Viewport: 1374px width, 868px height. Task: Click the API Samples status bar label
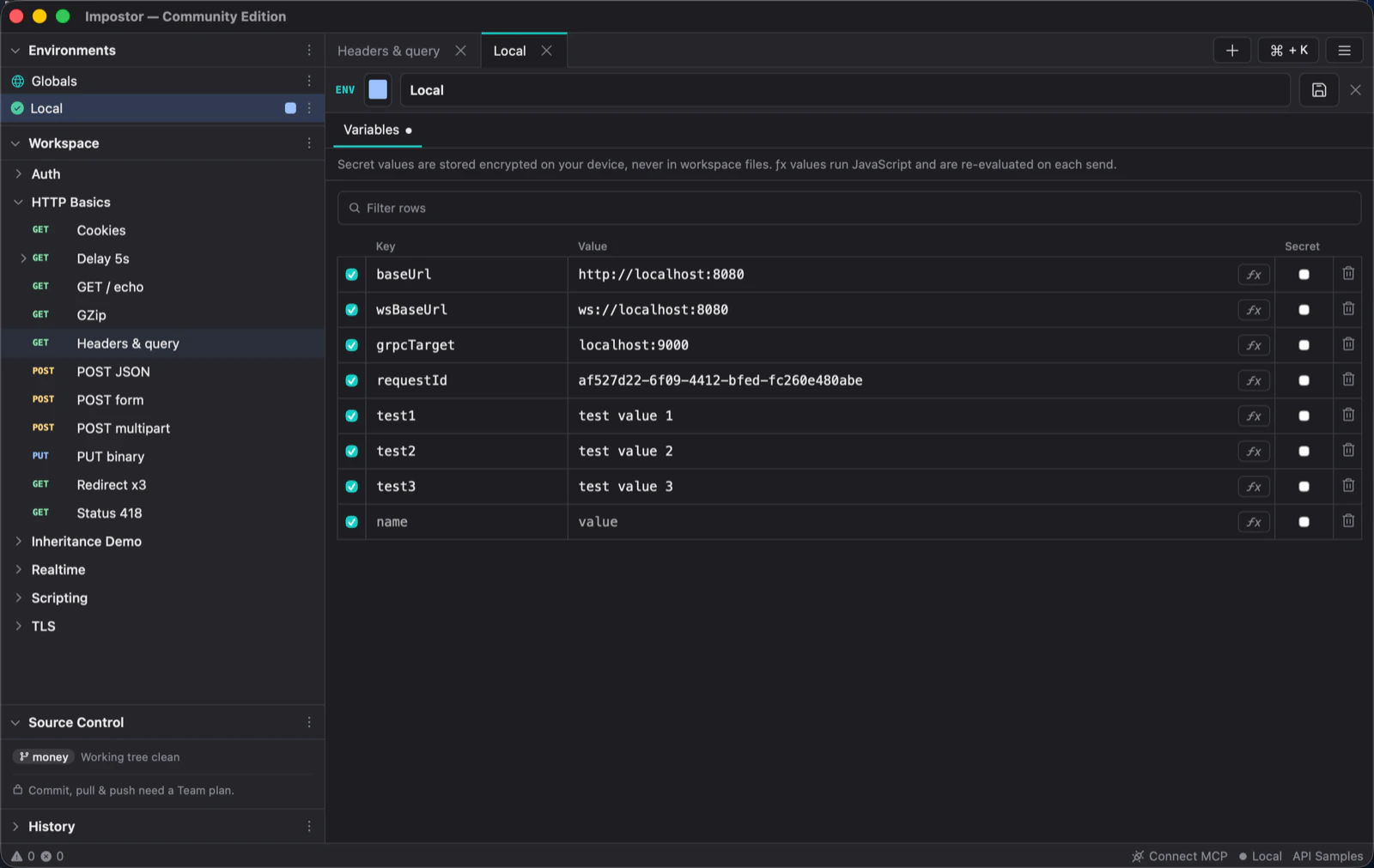click(x=1328, y=856)
